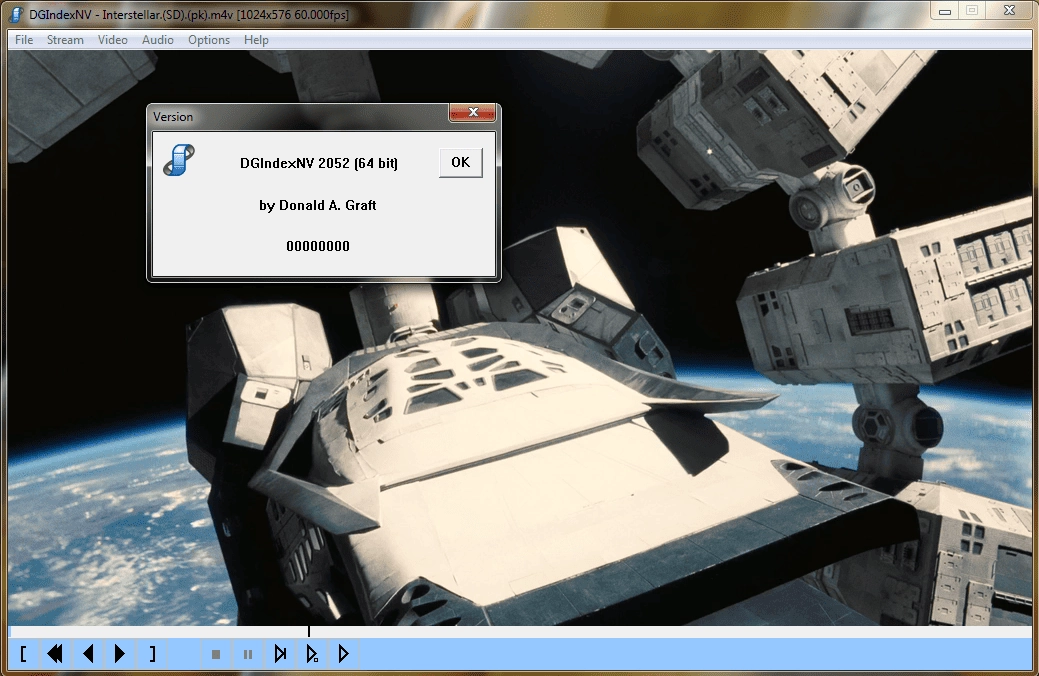
Task: Click the "DGIndexNV 2052 (64 bit)" text
Action: (319, 163)
